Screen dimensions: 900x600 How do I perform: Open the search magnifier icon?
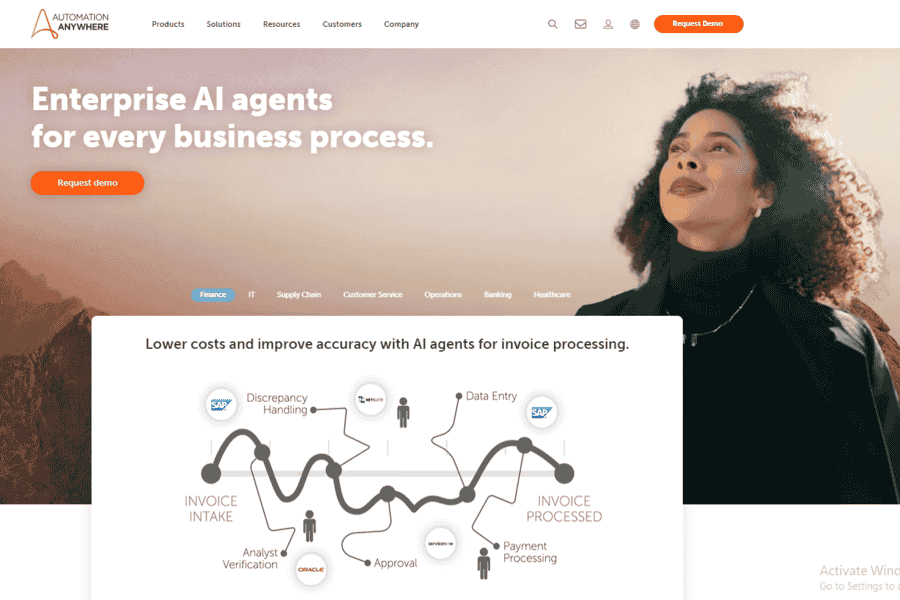552,24
